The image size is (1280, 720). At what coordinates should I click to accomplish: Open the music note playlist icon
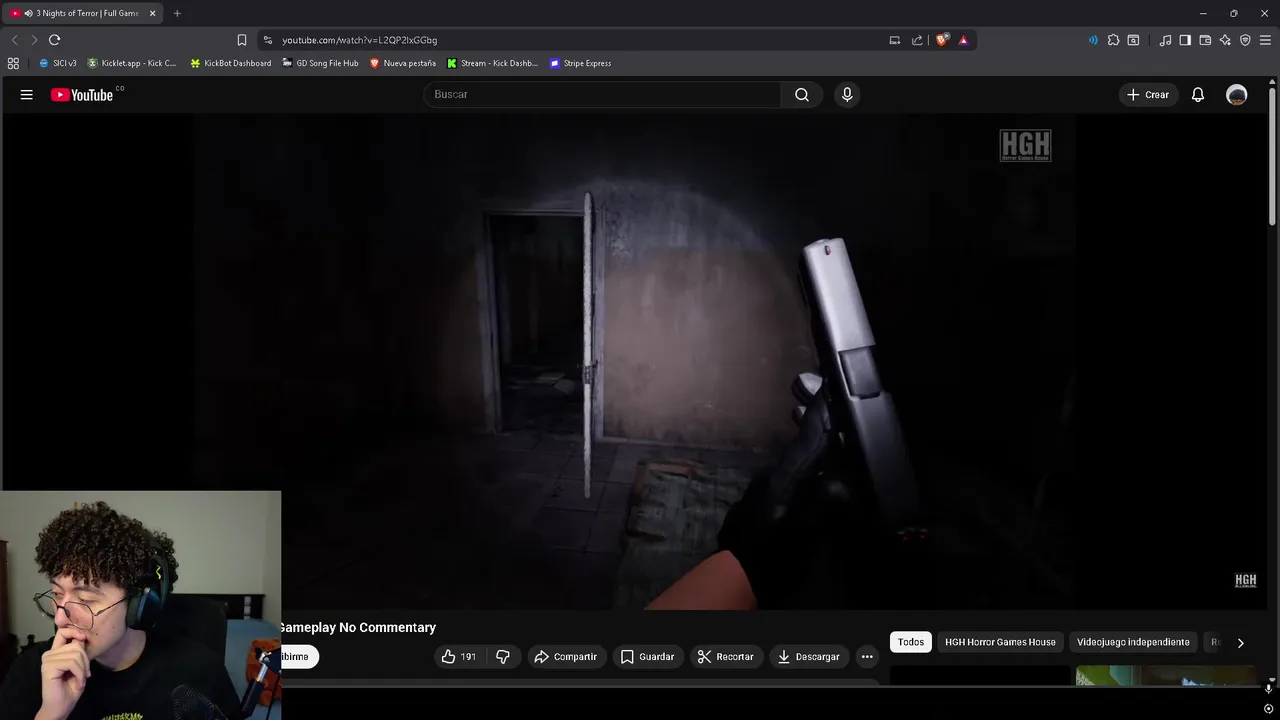[1165, 40]
